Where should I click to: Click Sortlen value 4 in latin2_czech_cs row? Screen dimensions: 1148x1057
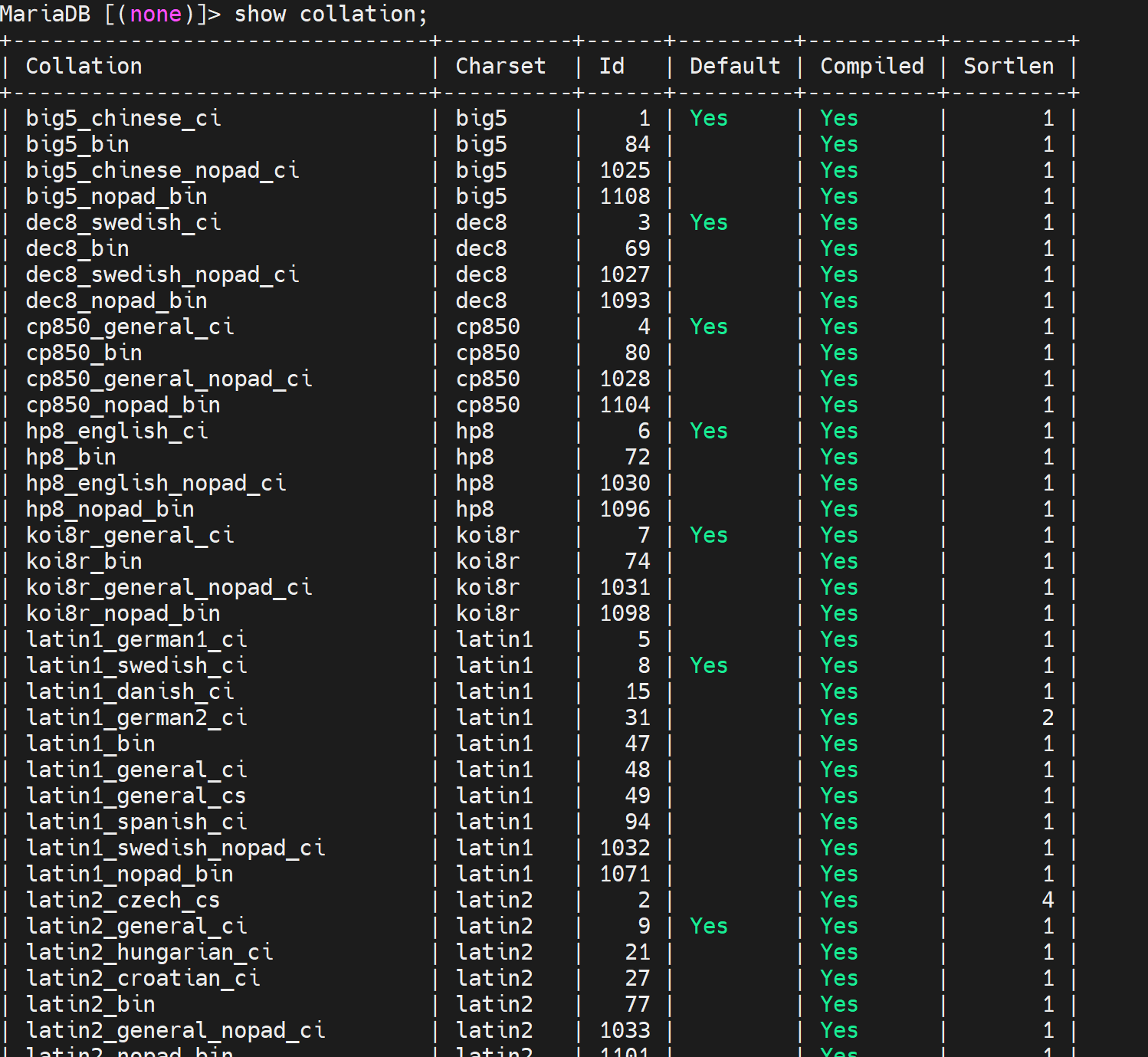1048,901
